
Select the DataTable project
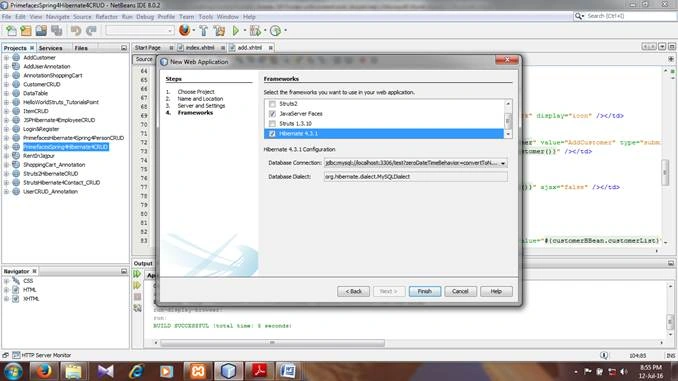[x=35, y=93]
